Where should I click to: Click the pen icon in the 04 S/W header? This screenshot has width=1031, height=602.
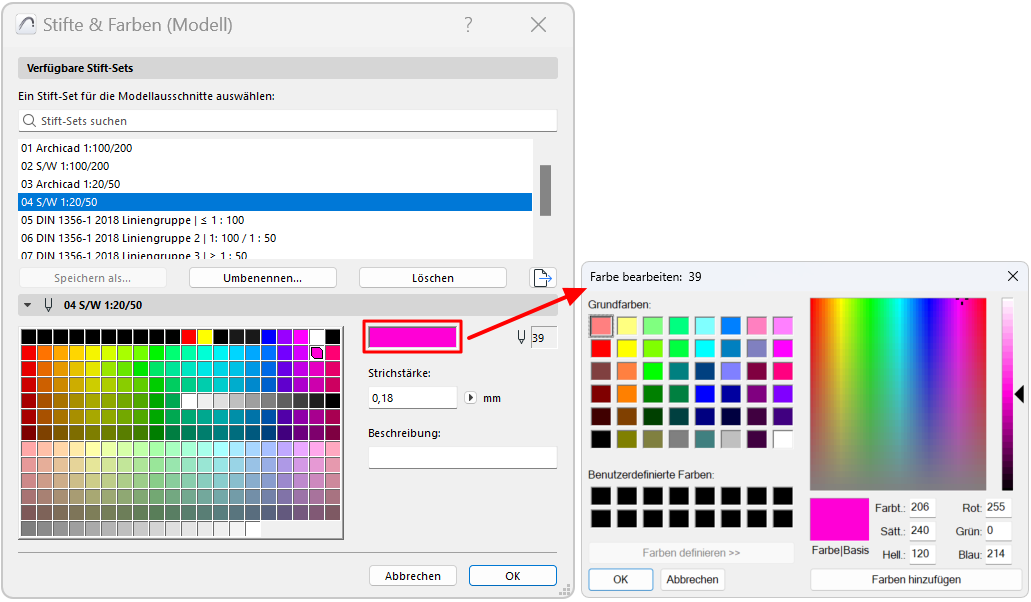click(48, 303)
